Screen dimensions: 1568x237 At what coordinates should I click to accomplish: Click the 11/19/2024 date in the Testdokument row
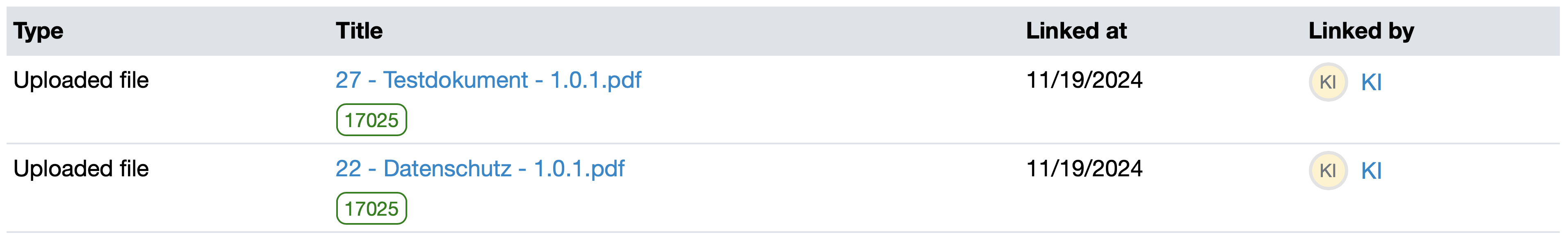coord(1084,80)
